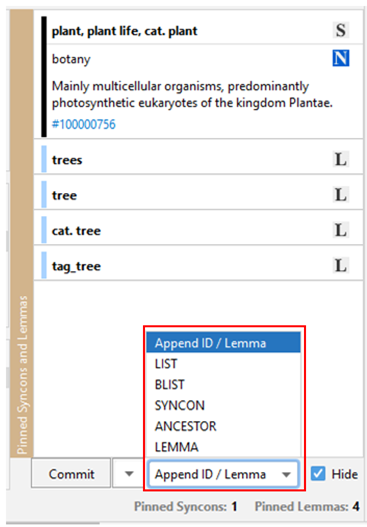This screenshot has height=527, width=367.
Task: Uncheck the Hide checkbox
Action: (x=318, y=474)
